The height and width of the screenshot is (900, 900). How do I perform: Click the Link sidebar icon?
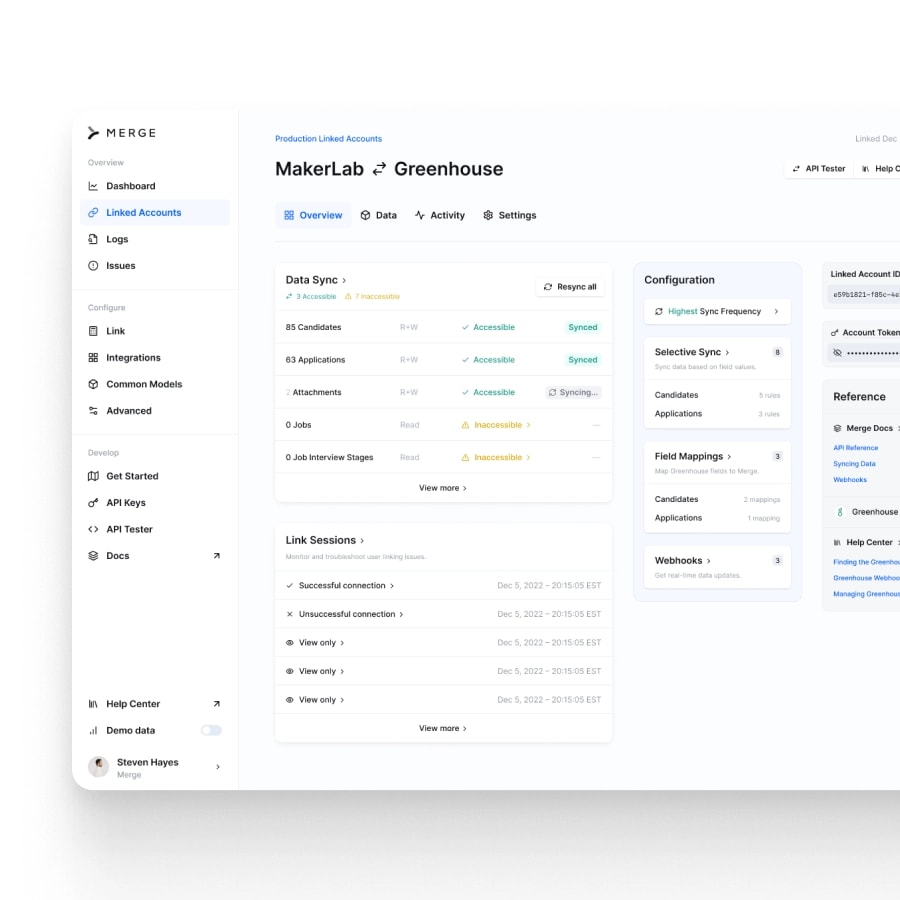point(93,331)
